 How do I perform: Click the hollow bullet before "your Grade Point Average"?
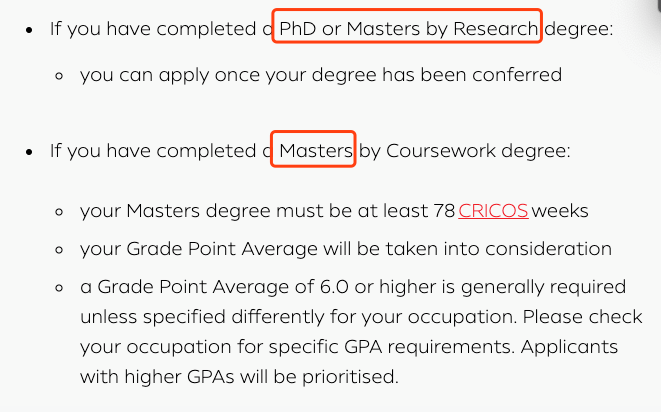[x=61, y=248]
